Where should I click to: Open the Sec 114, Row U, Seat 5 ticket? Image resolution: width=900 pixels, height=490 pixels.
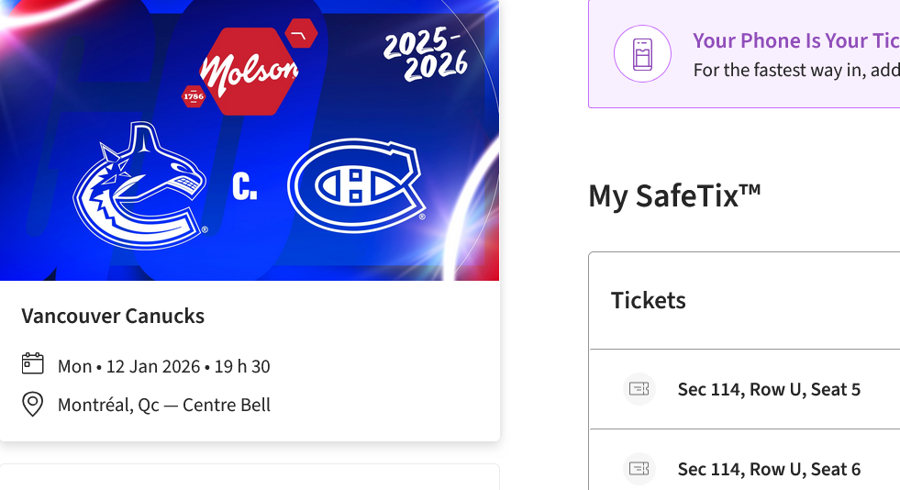tap(768, 389)
